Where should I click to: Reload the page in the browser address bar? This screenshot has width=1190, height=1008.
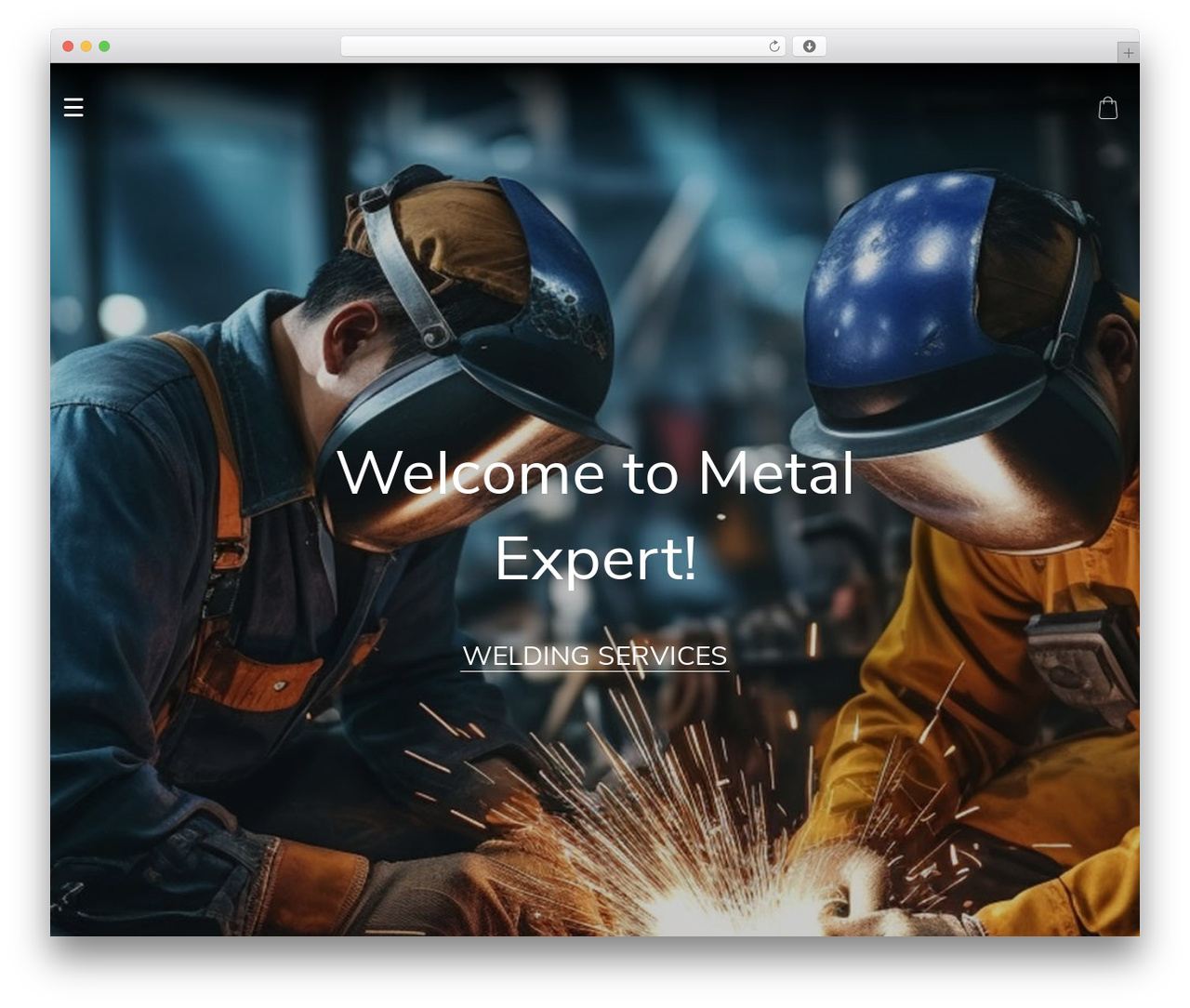(774, 46)
